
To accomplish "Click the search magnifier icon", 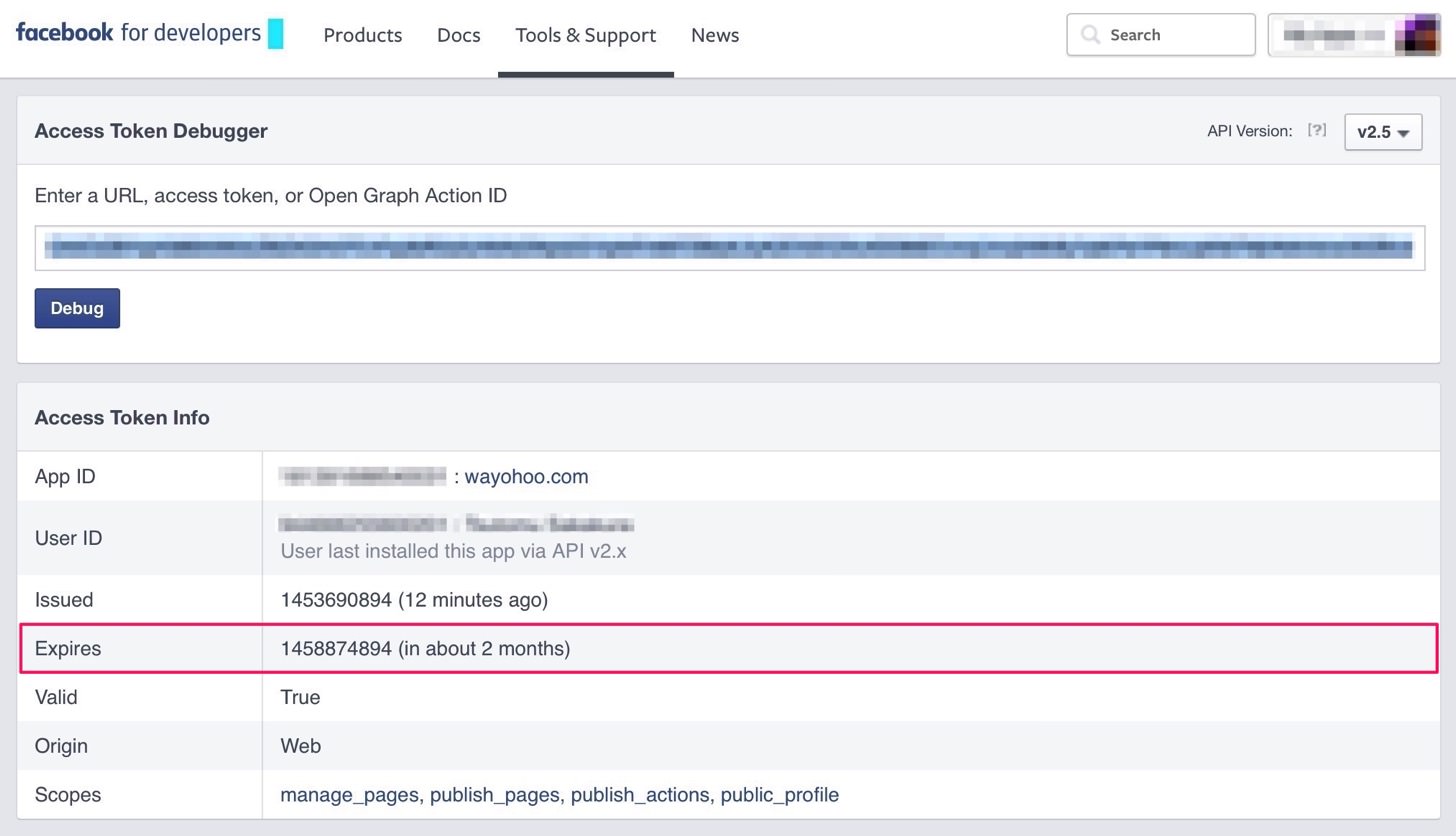I will (1090, 35).
